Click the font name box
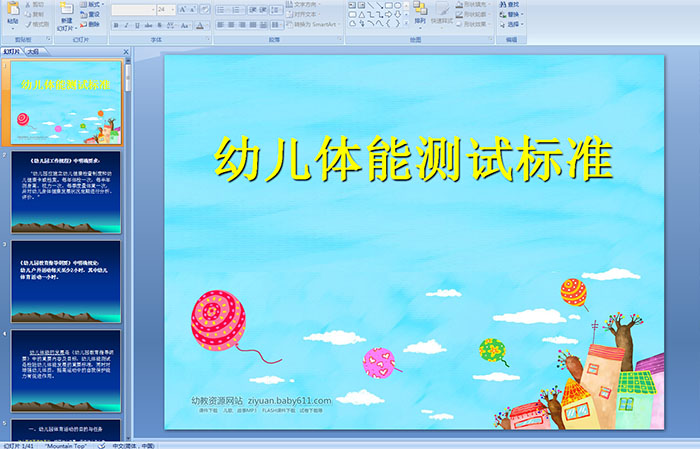 133,9
